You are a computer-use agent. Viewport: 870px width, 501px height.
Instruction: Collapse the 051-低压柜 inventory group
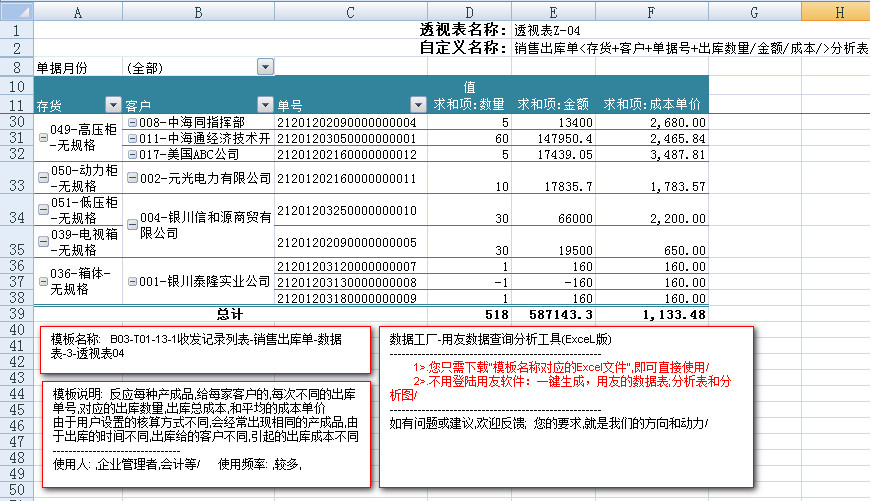point(42,211)
